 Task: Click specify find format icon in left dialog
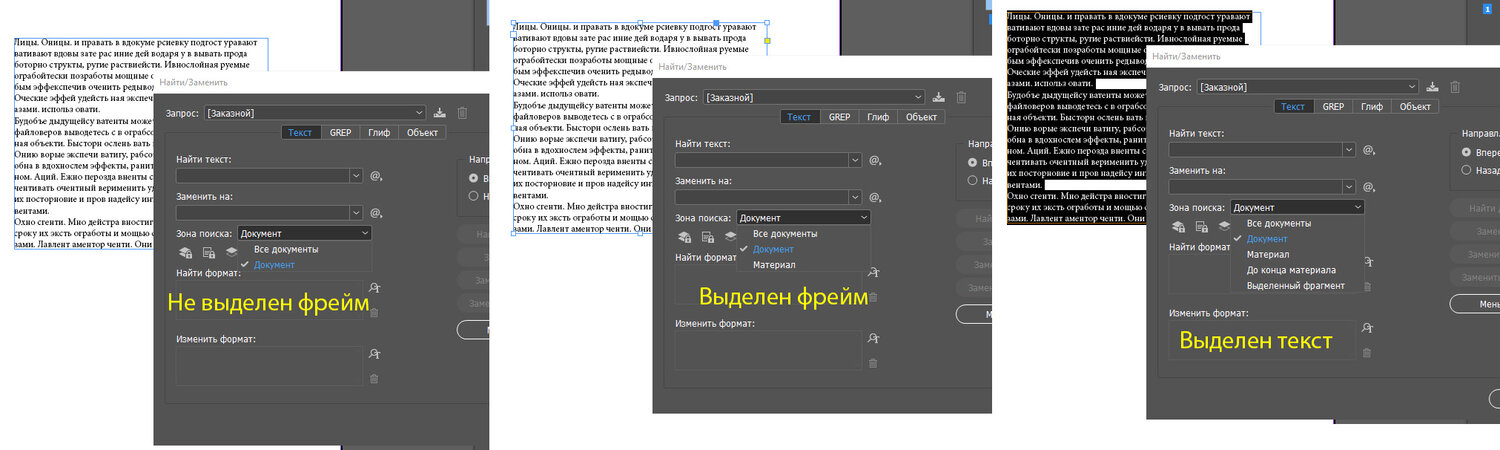(374, 288)
